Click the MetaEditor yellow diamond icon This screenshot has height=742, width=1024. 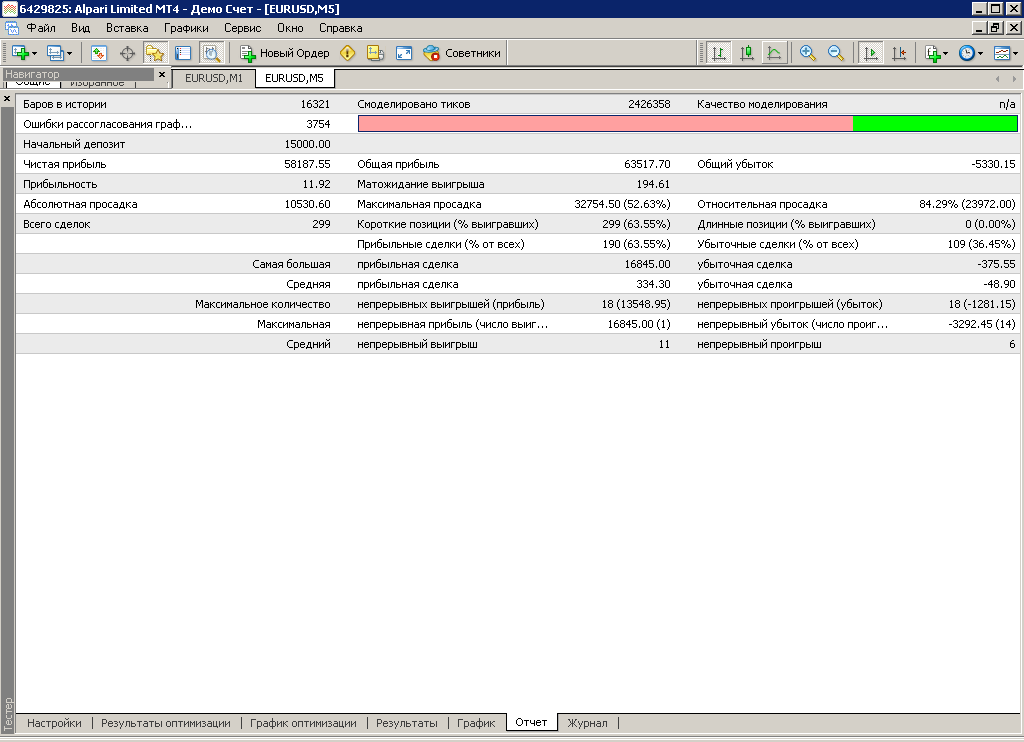[x=348, y=53]
